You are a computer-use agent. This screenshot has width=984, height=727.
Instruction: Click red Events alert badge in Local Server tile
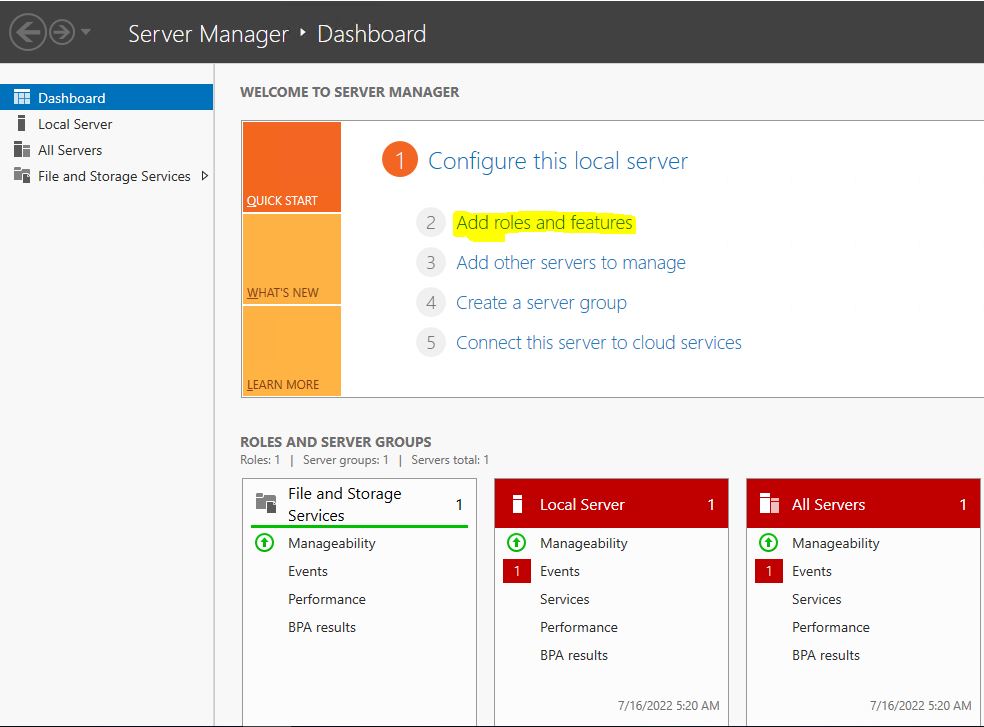(517, 571)
